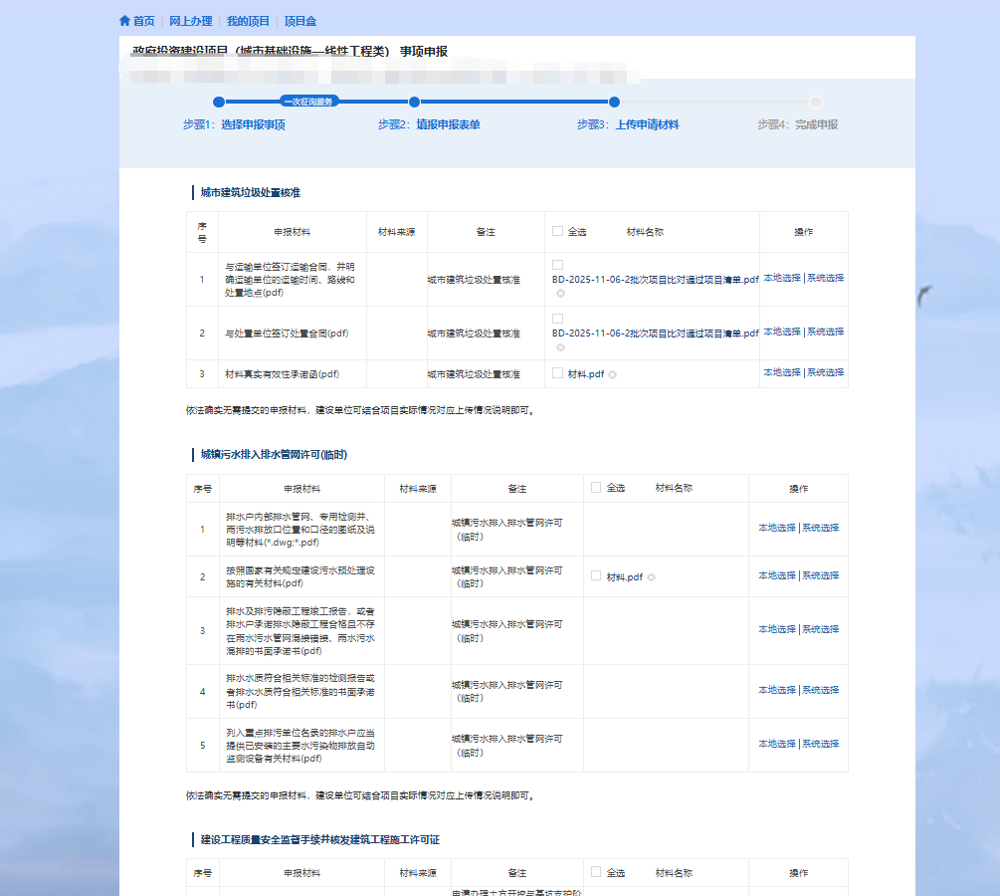
Task: Check the 材料.pdf checkbox in row 3
Action: [x=556, y=372]
